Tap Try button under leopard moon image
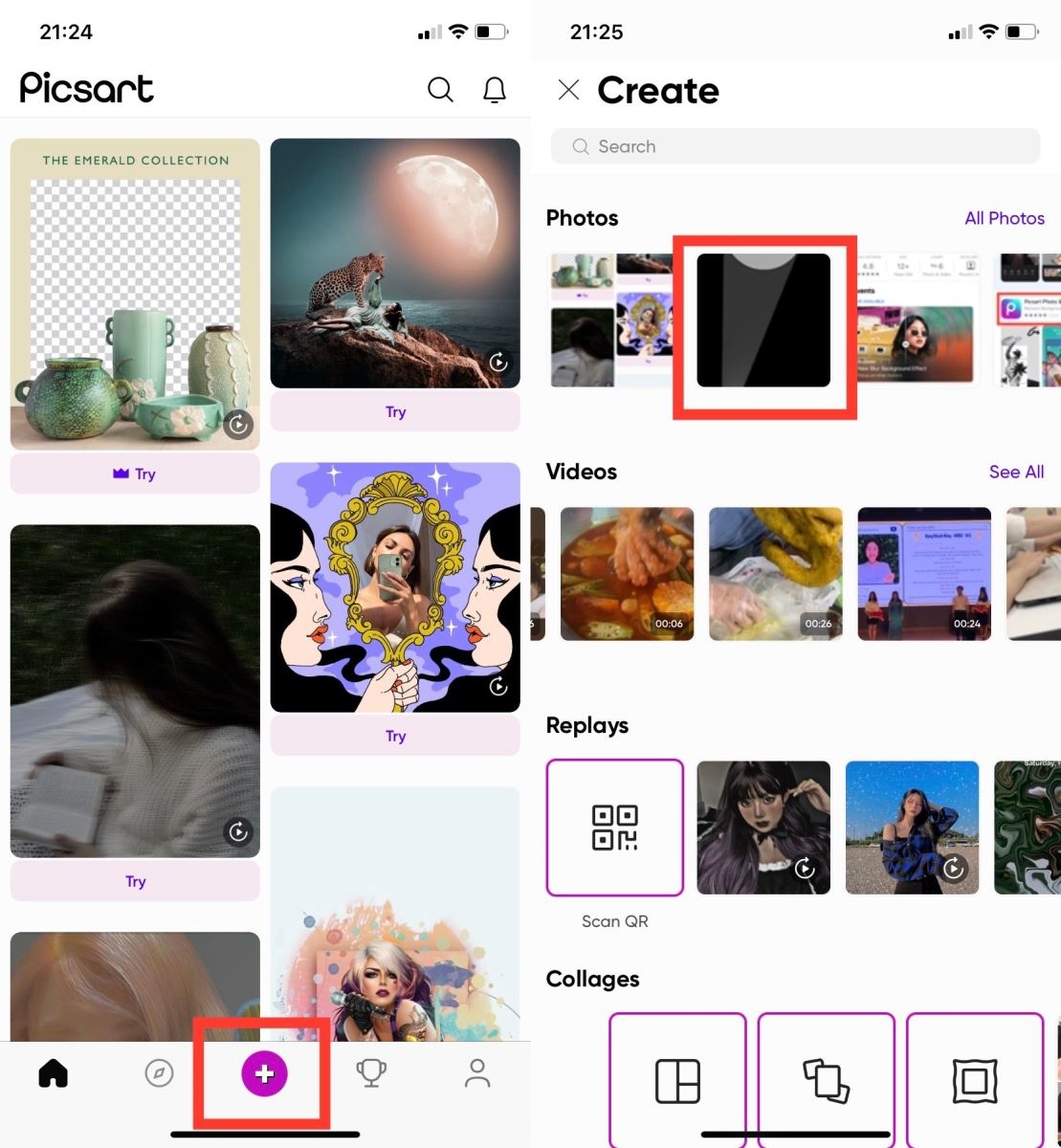 click(395, 412)
